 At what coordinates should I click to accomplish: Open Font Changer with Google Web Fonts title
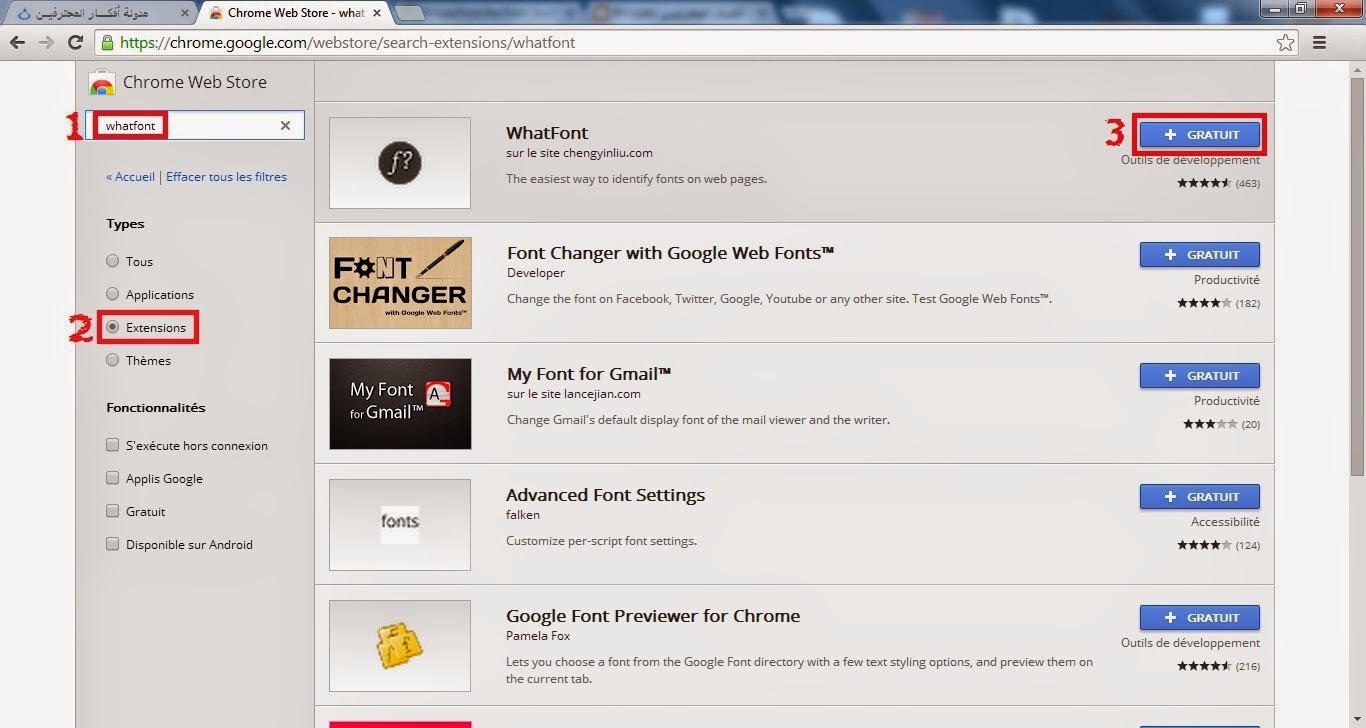[x=671, y=253]
